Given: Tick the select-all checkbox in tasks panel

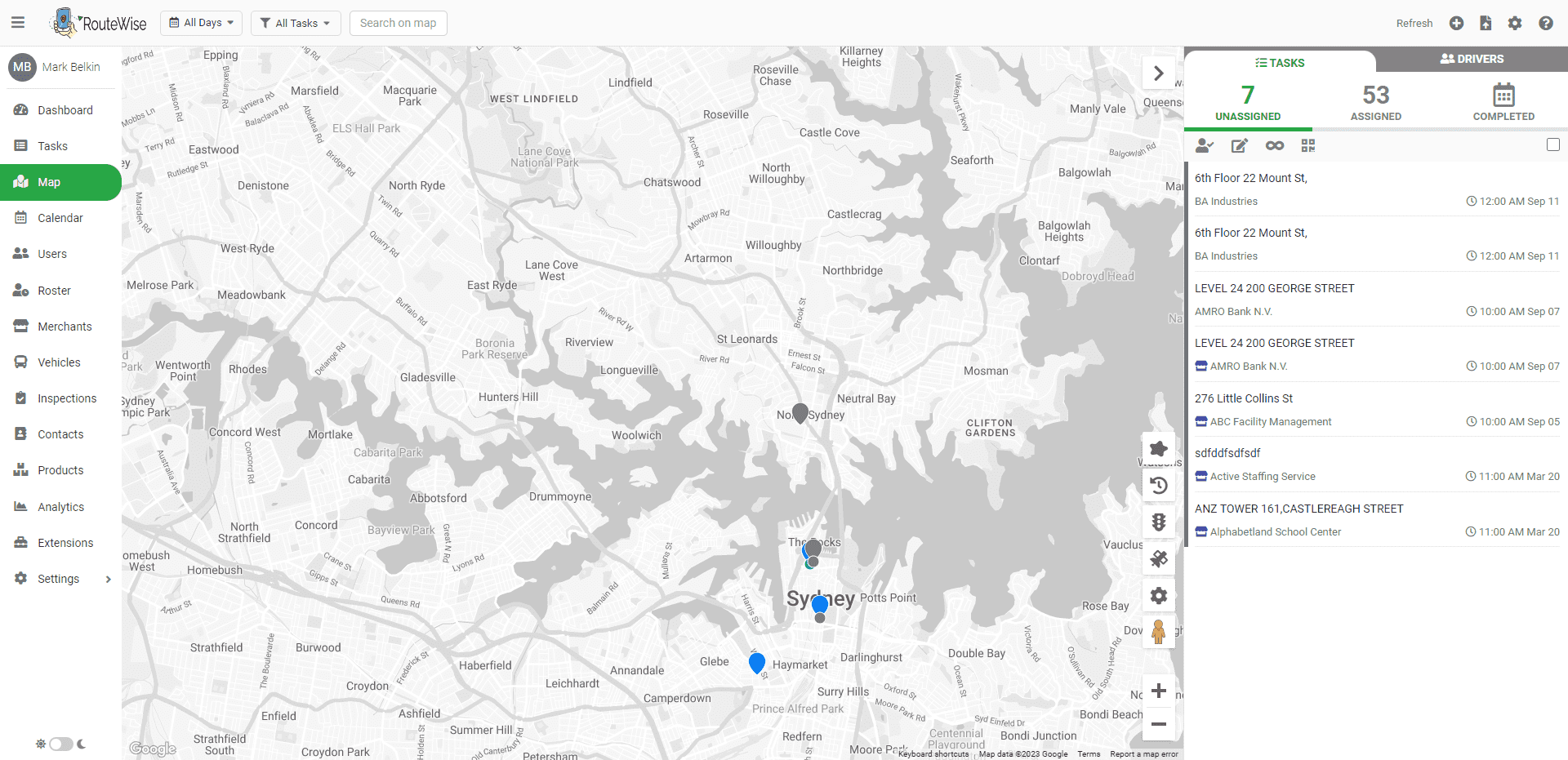Looking at the screenshot, I should (1552, 144).
